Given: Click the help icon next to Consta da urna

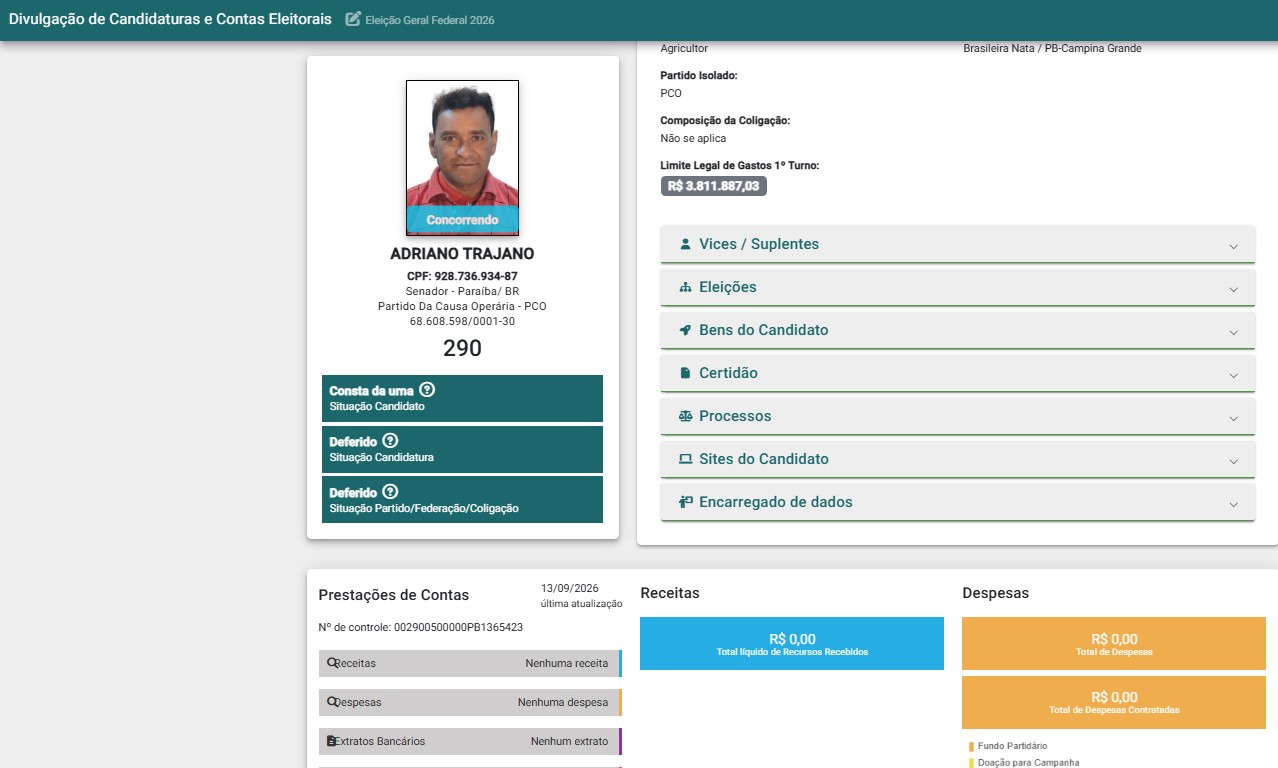Looking at the screenshot, I should point(427,390).
